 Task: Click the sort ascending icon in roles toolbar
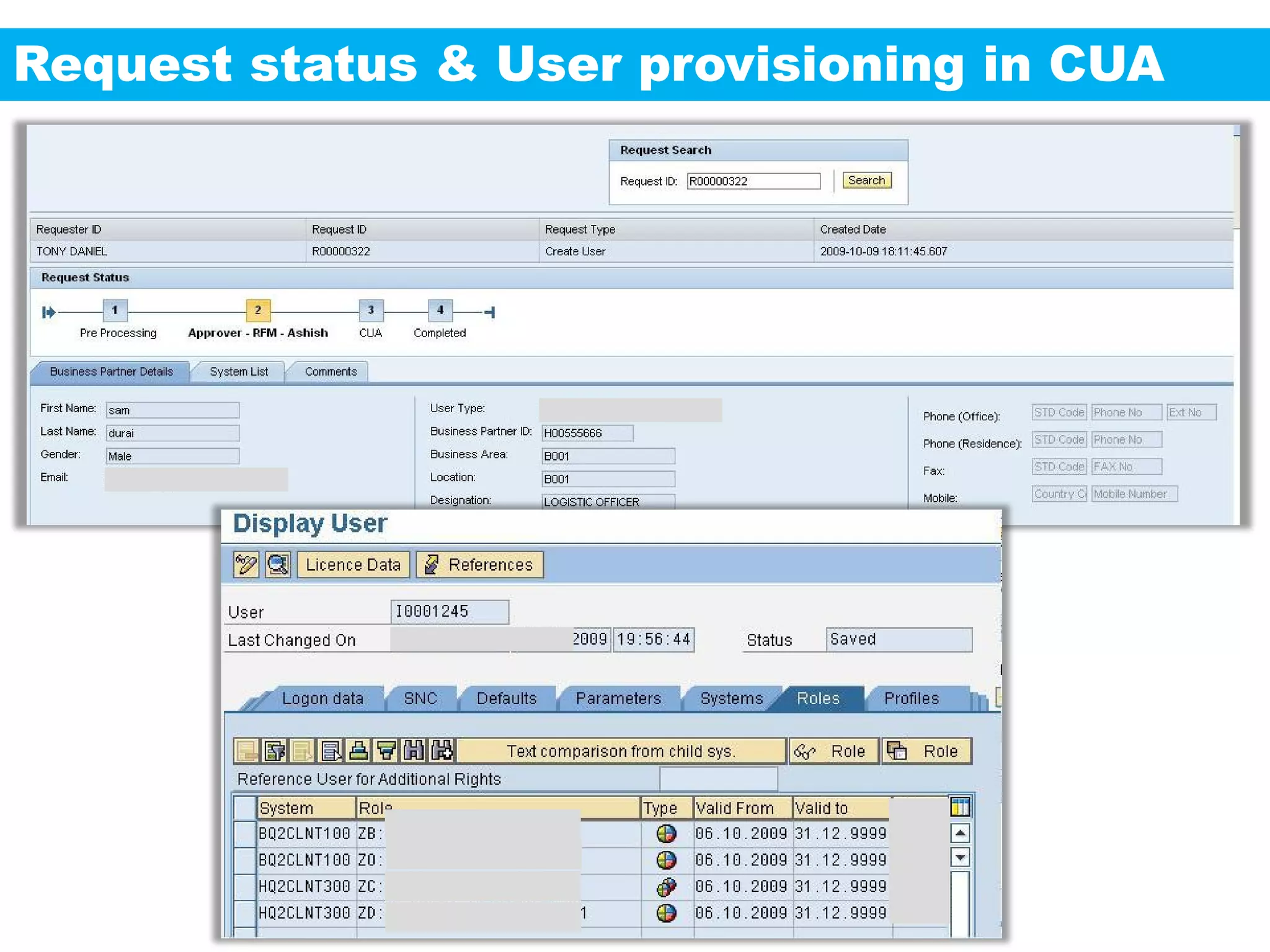358,751
